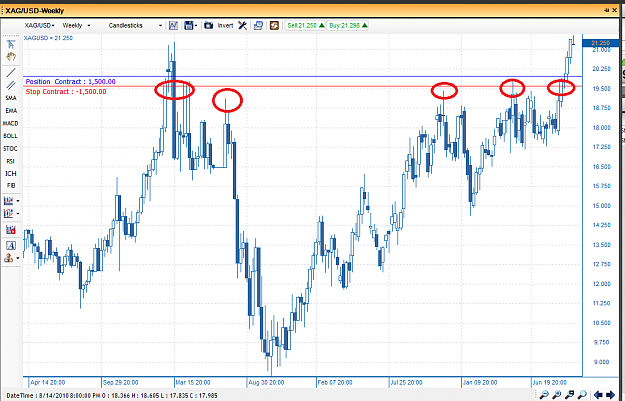Click the detach chart windows icon
The height and width of the screenshot is (401, 625).
tap(258, 26)
